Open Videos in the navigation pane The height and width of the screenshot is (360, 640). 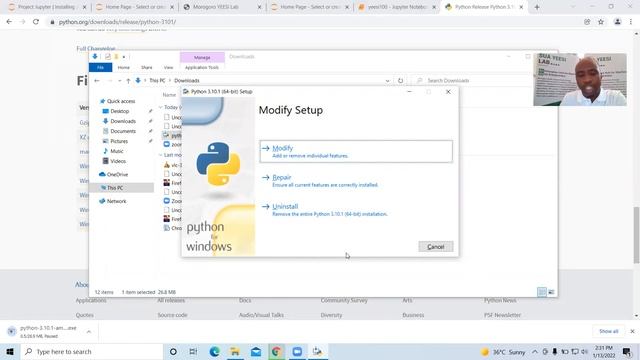point(118,161)
